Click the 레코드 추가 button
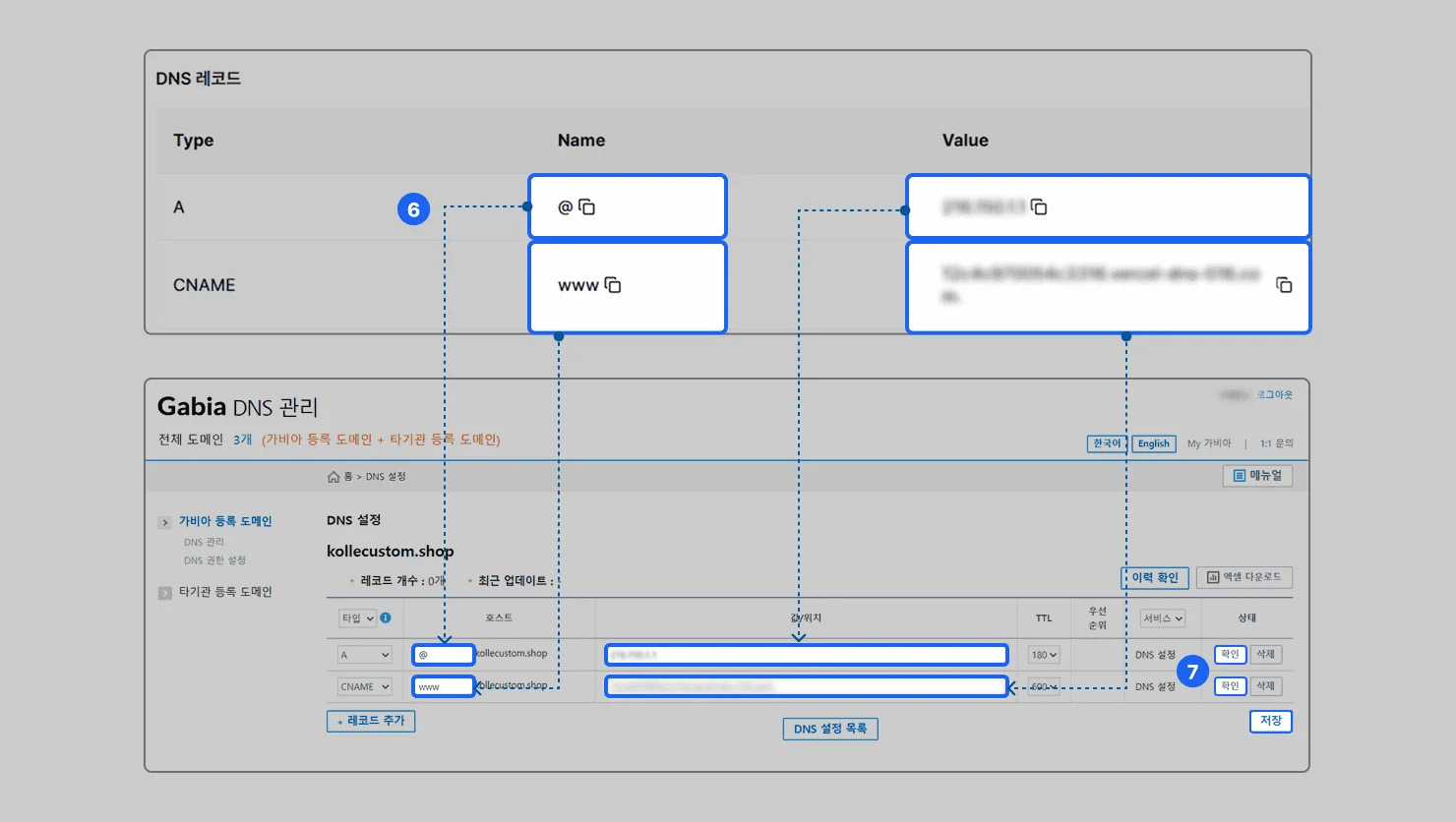This screenshot has width=1456, height=822. pos(371,721)
